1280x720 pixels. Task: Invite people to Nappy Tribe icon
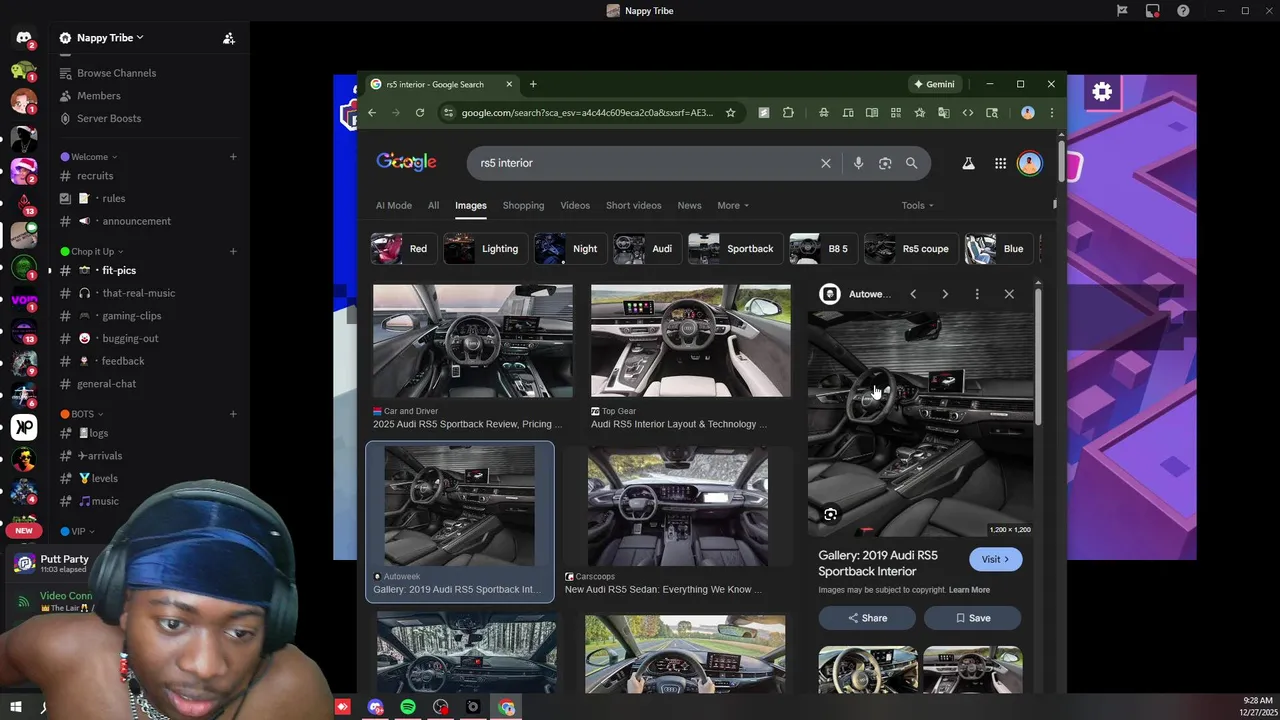pos(229,38)
